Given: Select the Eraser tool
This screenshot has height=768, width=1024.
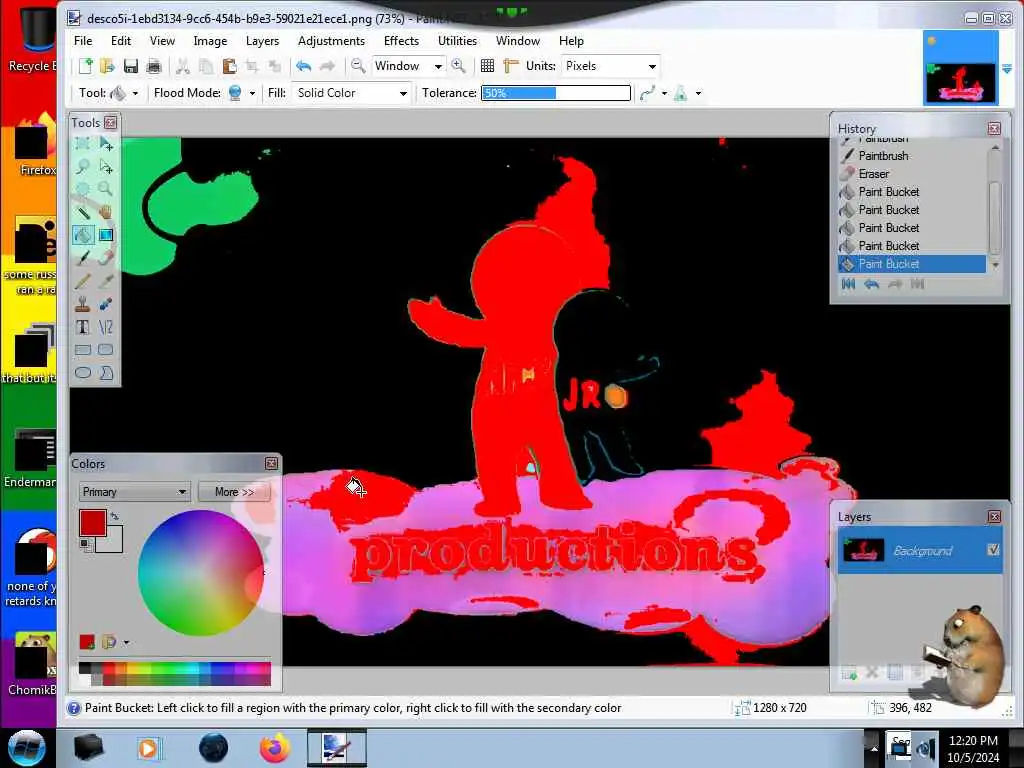Looking at the screenshot, I should pyautogui.click(x=106, y=258).
